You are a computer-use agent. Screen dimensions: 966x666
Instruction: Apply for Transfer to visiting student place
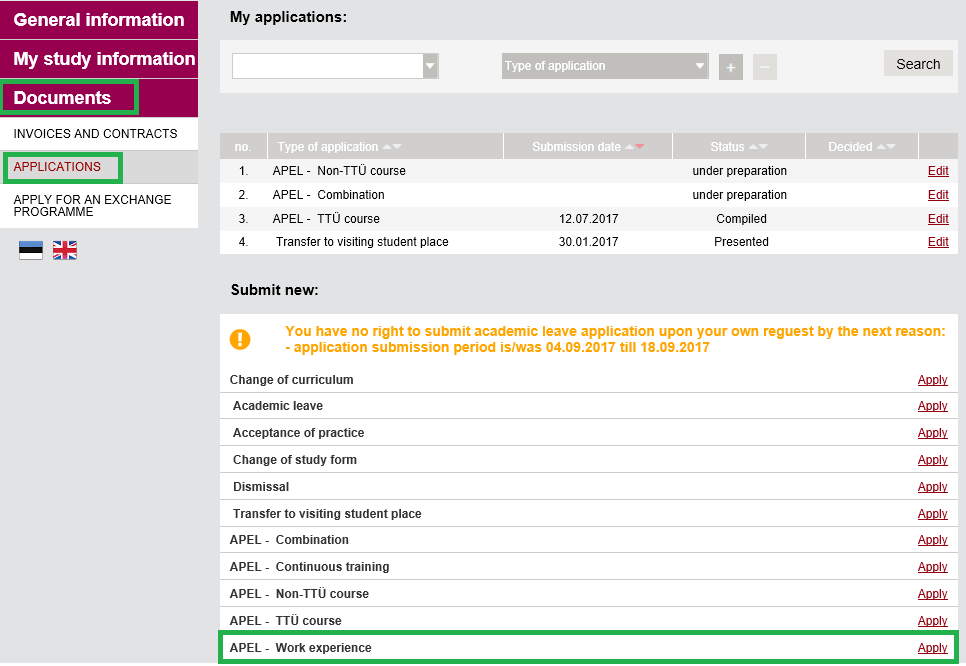coord(932,514)
